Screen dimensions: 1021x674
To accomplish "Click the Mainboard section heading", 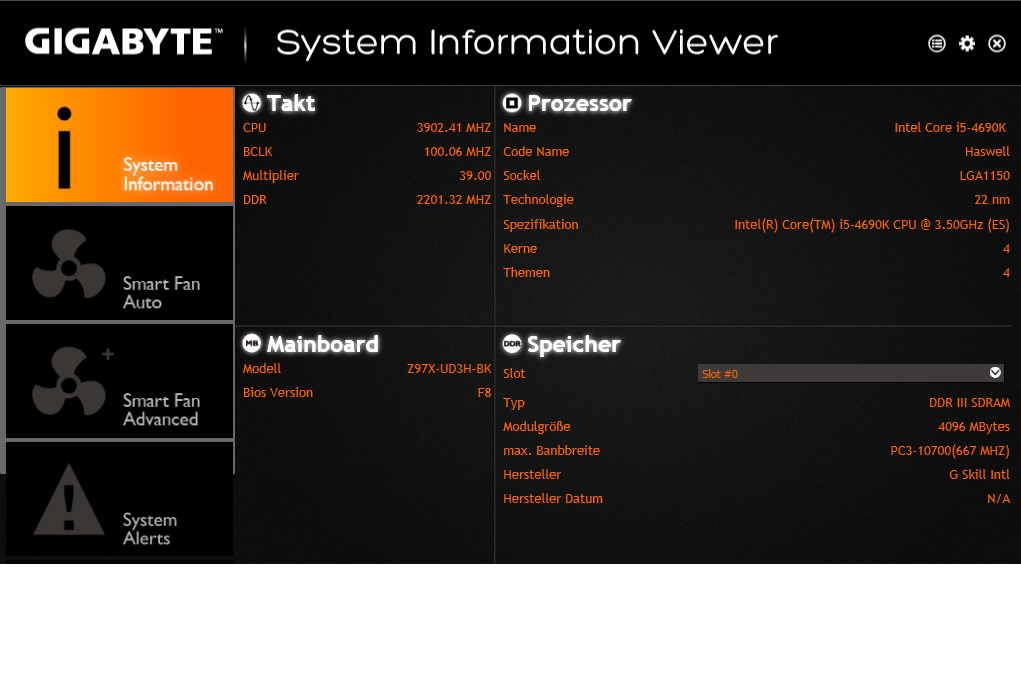I will 323,344.
